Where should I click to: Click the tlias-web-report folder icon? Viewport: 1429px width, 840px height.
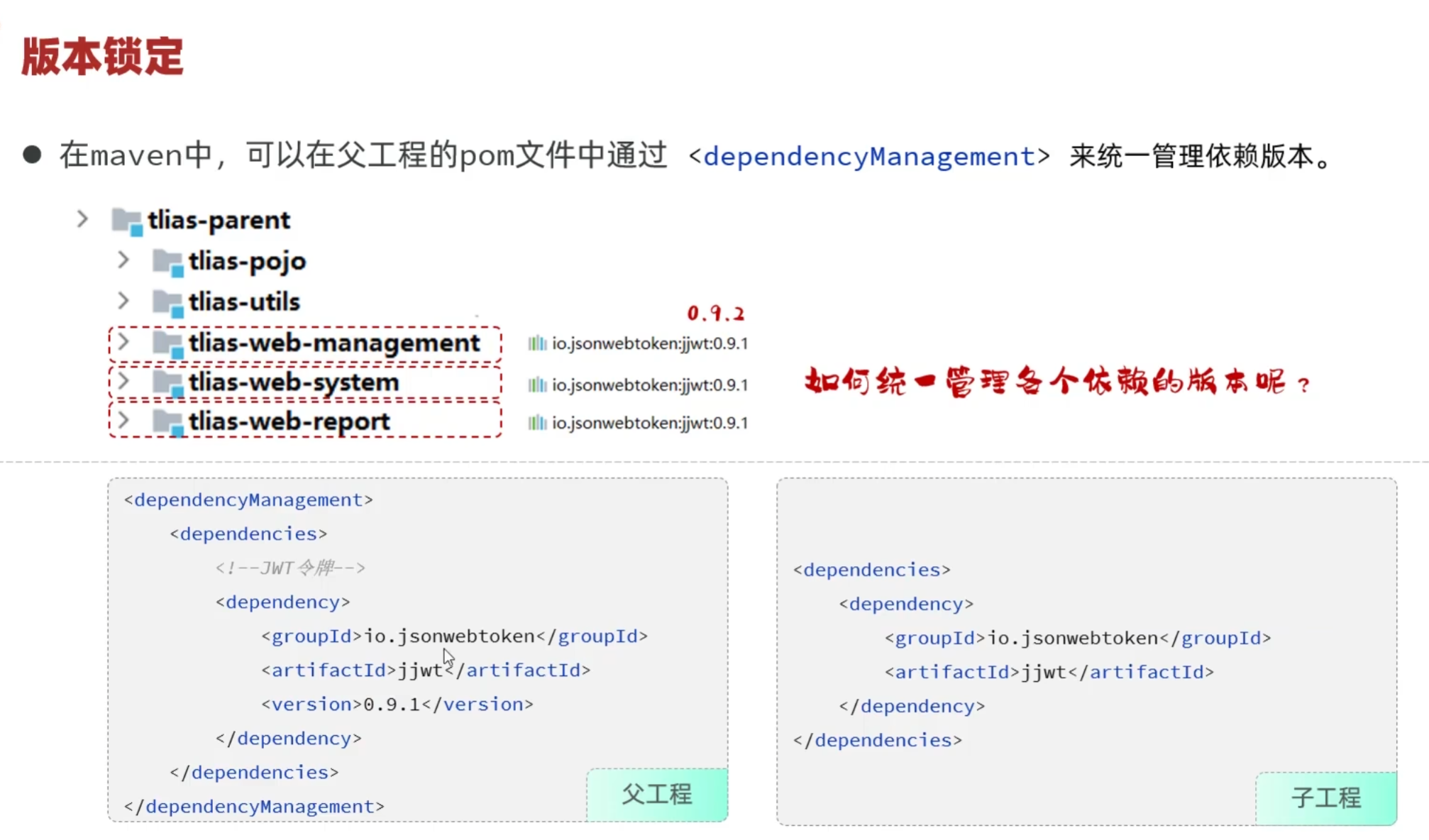168,422
